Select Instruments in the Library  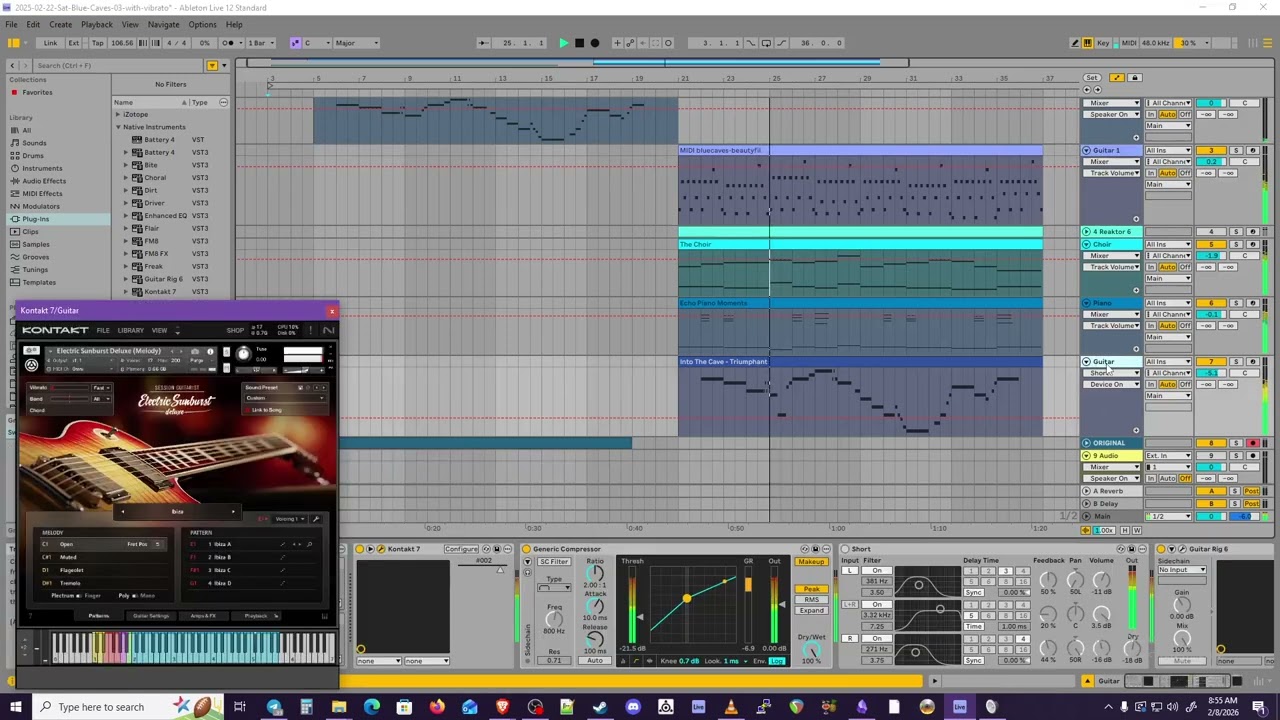[42, 168]
